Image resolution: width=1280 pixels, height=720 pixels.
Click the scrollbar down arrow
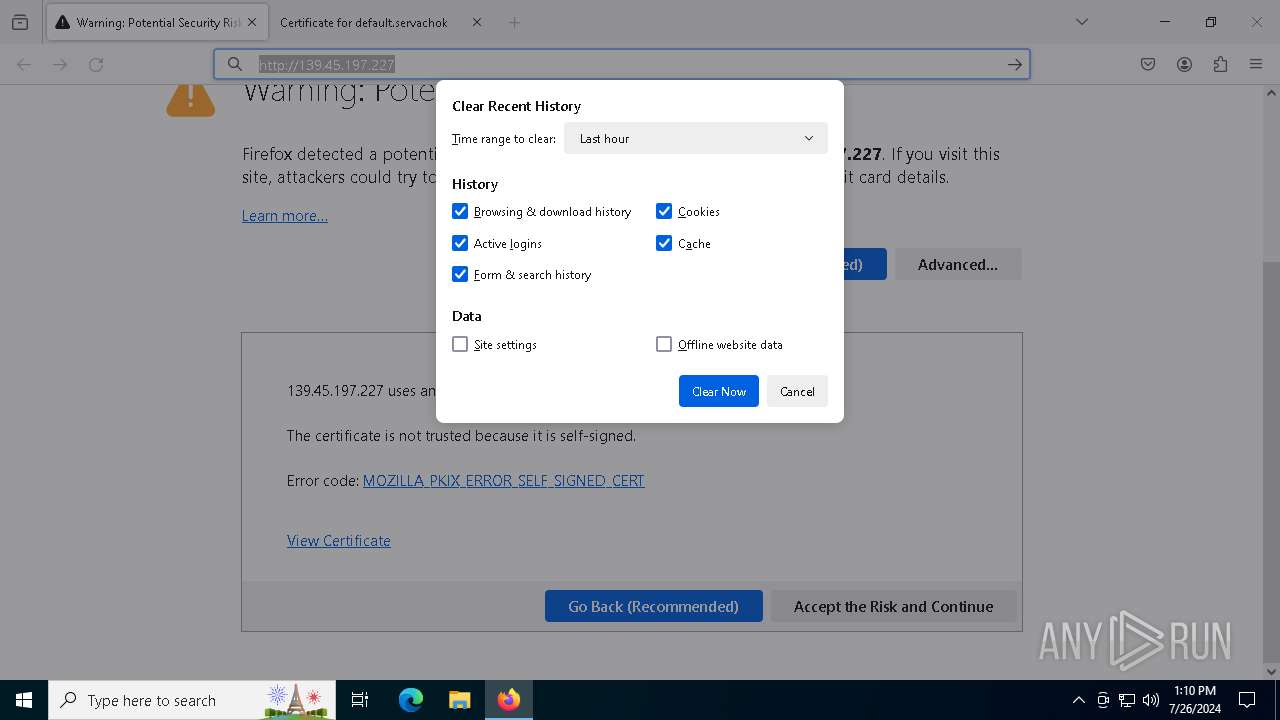point(1271,672)
